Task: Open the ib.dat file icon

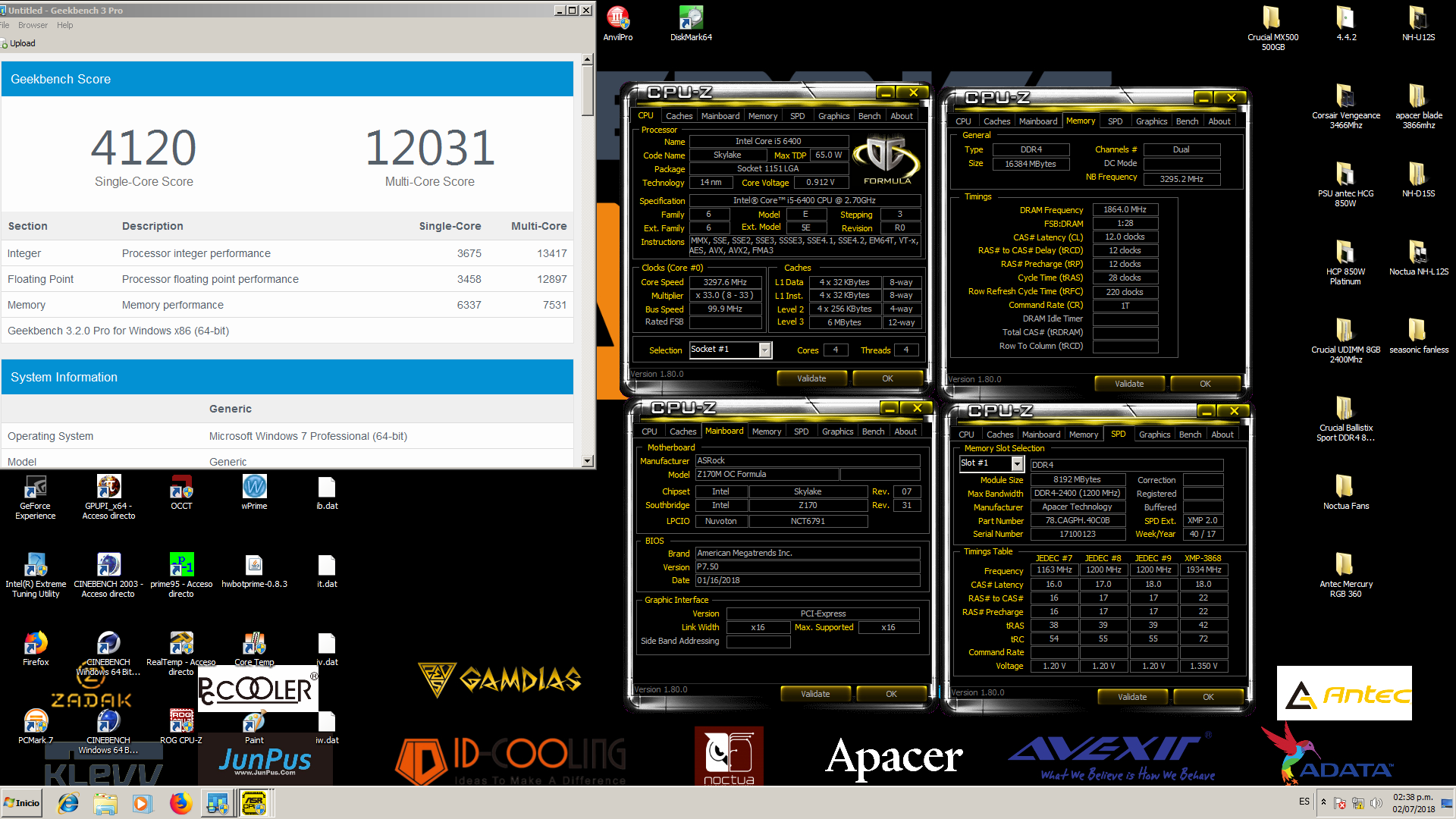Action: (x=327, y=492)
